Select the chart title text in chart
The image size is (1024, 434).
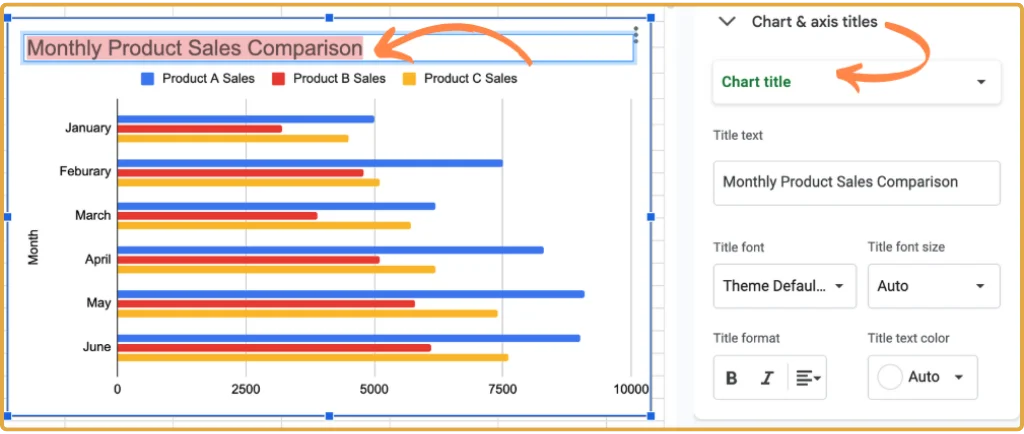pos(195,47)
